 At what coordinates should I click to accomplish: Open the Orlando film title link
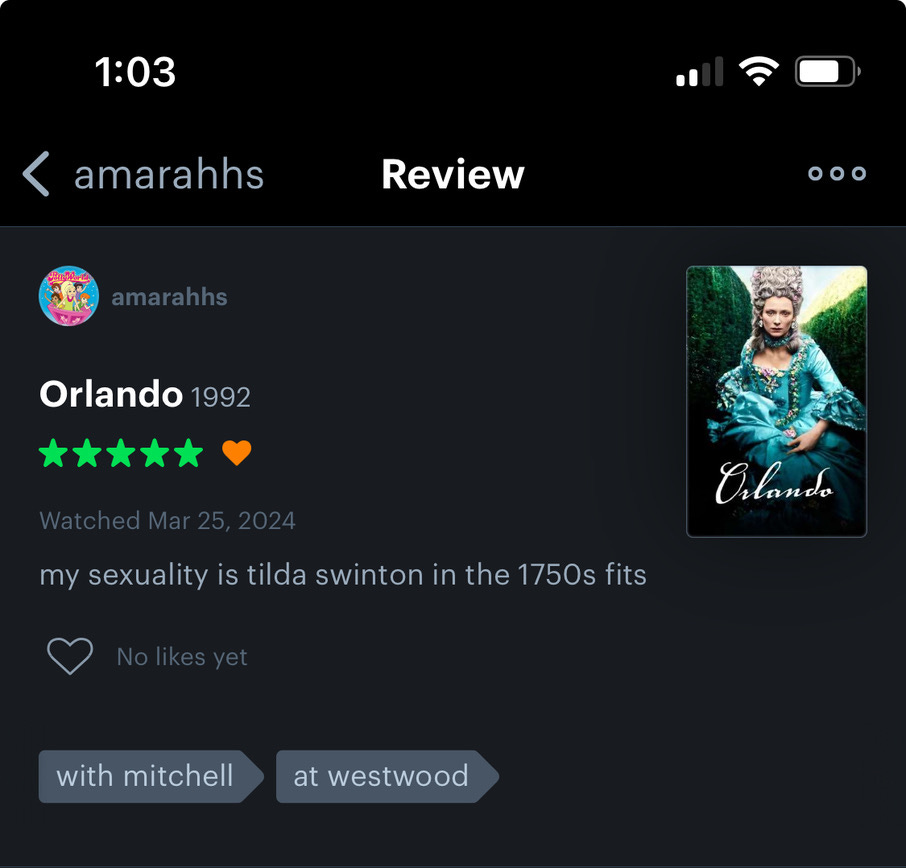pos(111,394)
